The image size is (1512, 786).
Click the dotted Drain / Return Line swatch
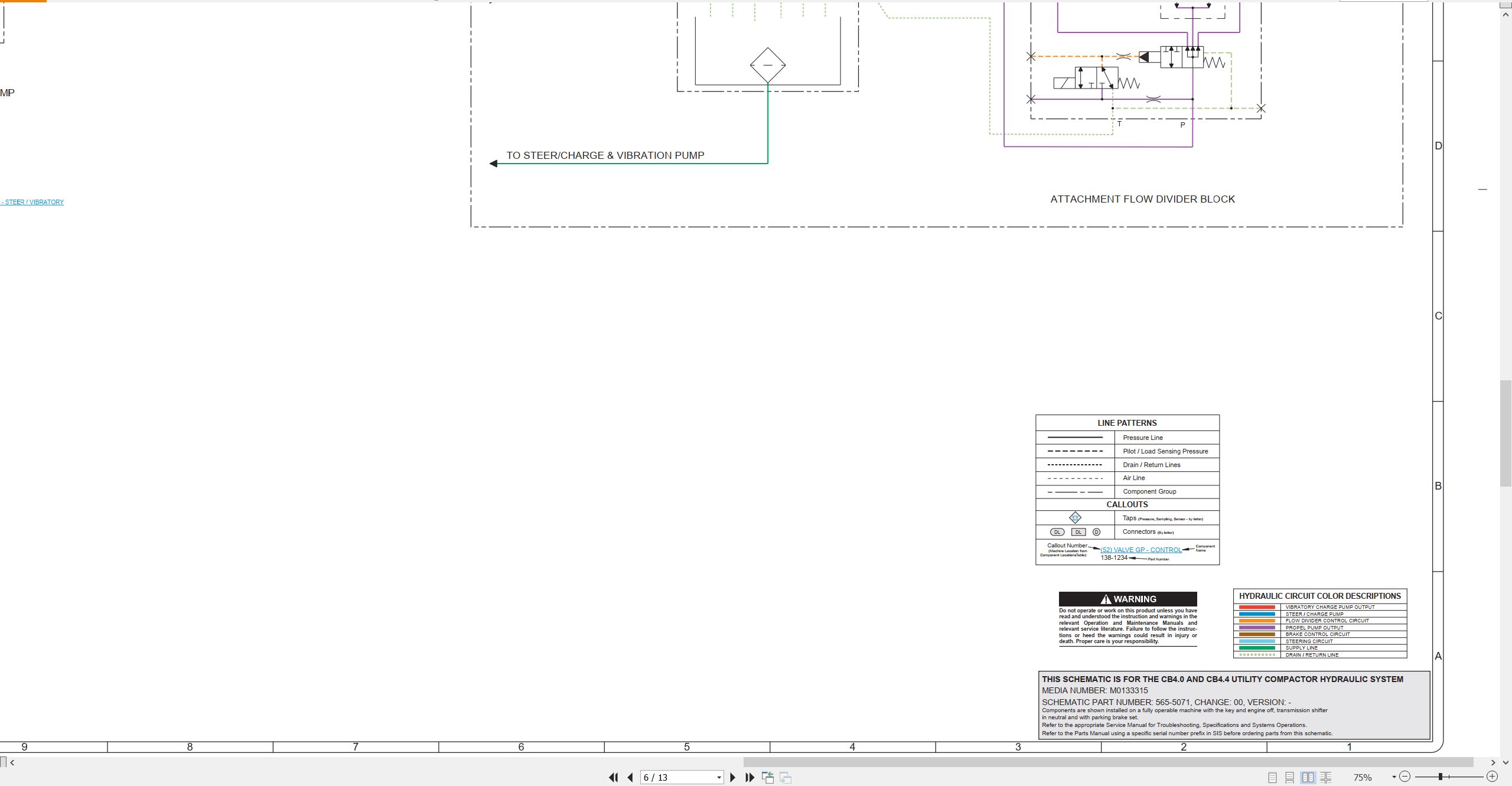pyautogui.click(x=1257, y=655)
